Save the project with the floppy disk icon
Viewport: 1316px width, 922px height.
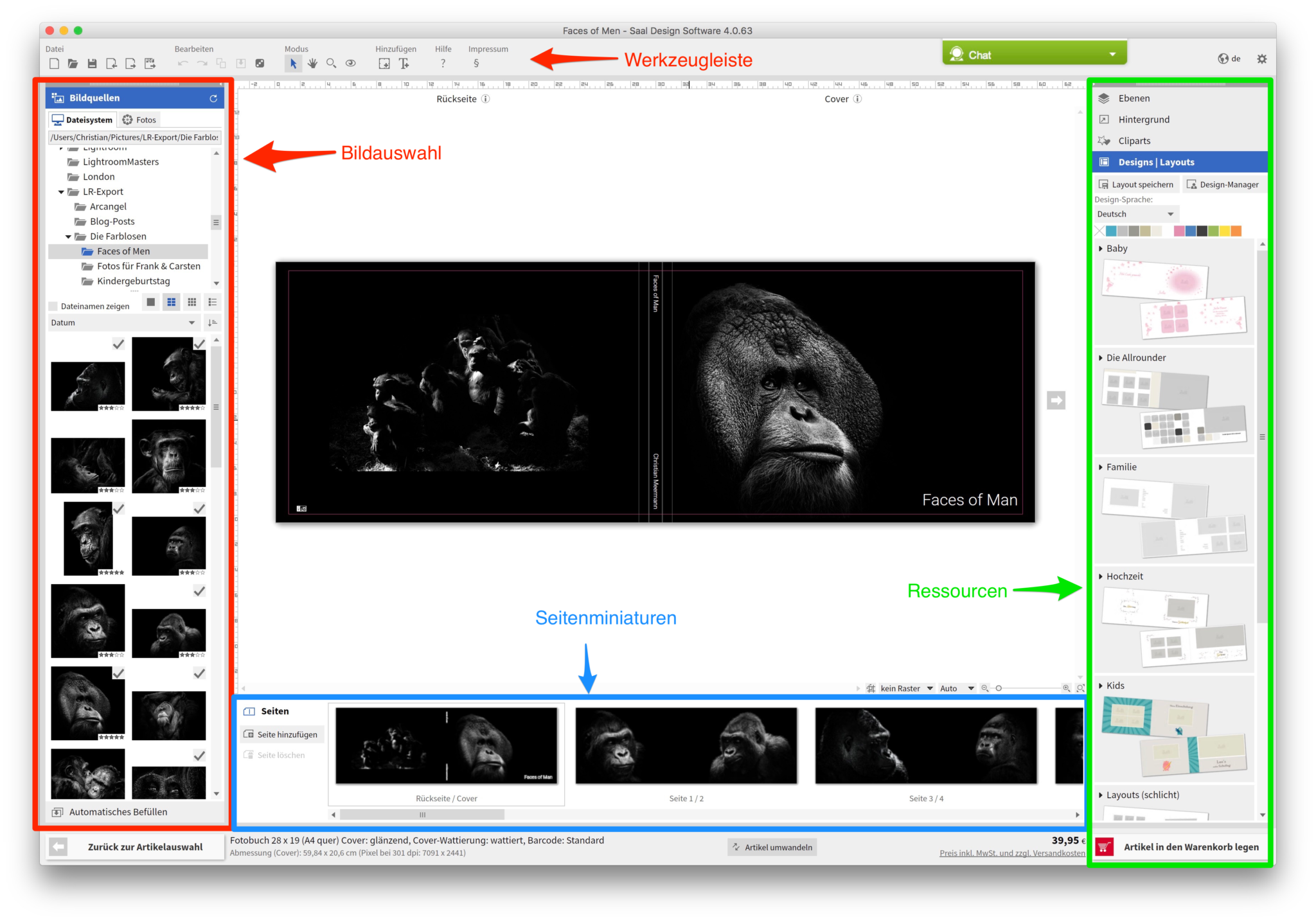point(92,64)
